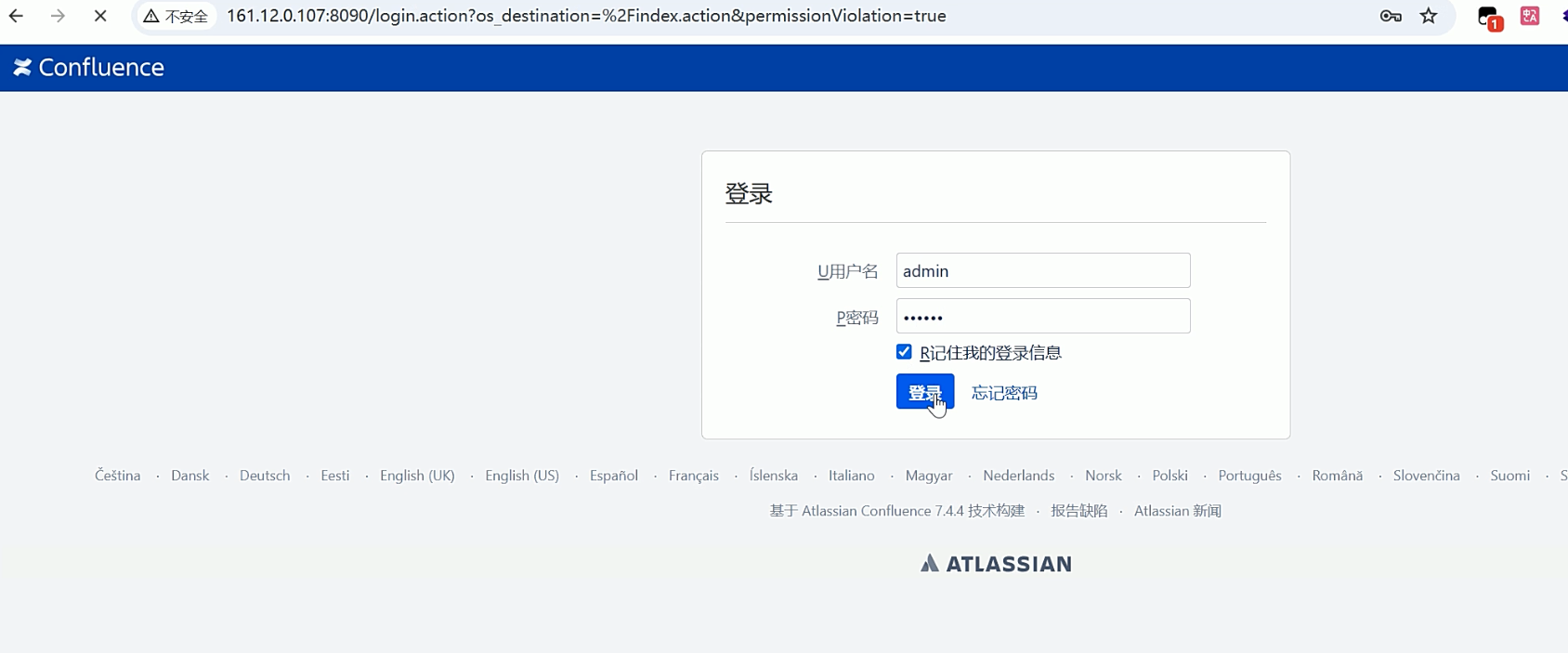Switch language to Italiano
1568x653 pixels.
click(852, 475)
